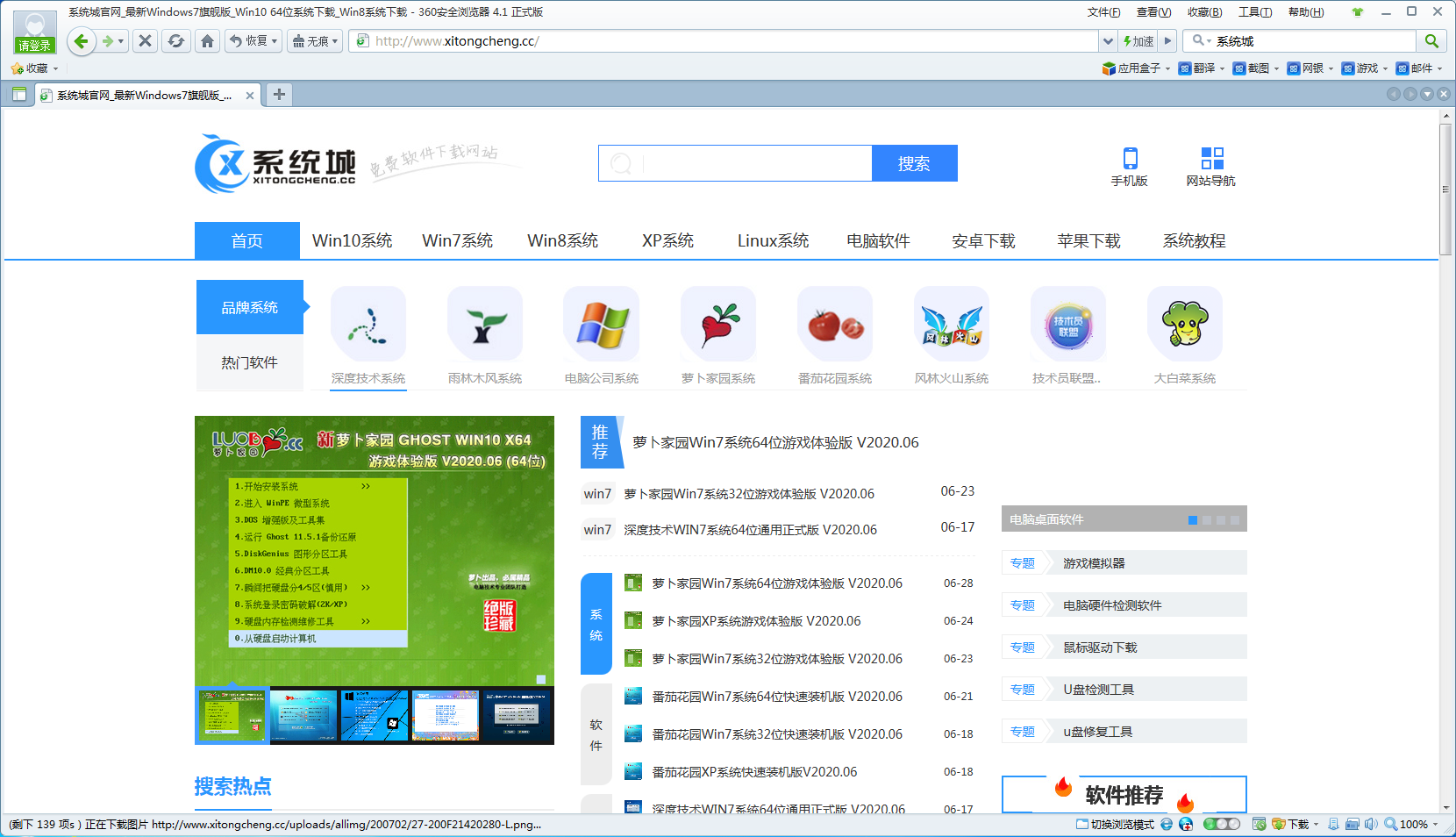
Task: Open 萝卜家园XP系统游戏体验版 V2020.06 link
Action: click(x=756, y=620)
